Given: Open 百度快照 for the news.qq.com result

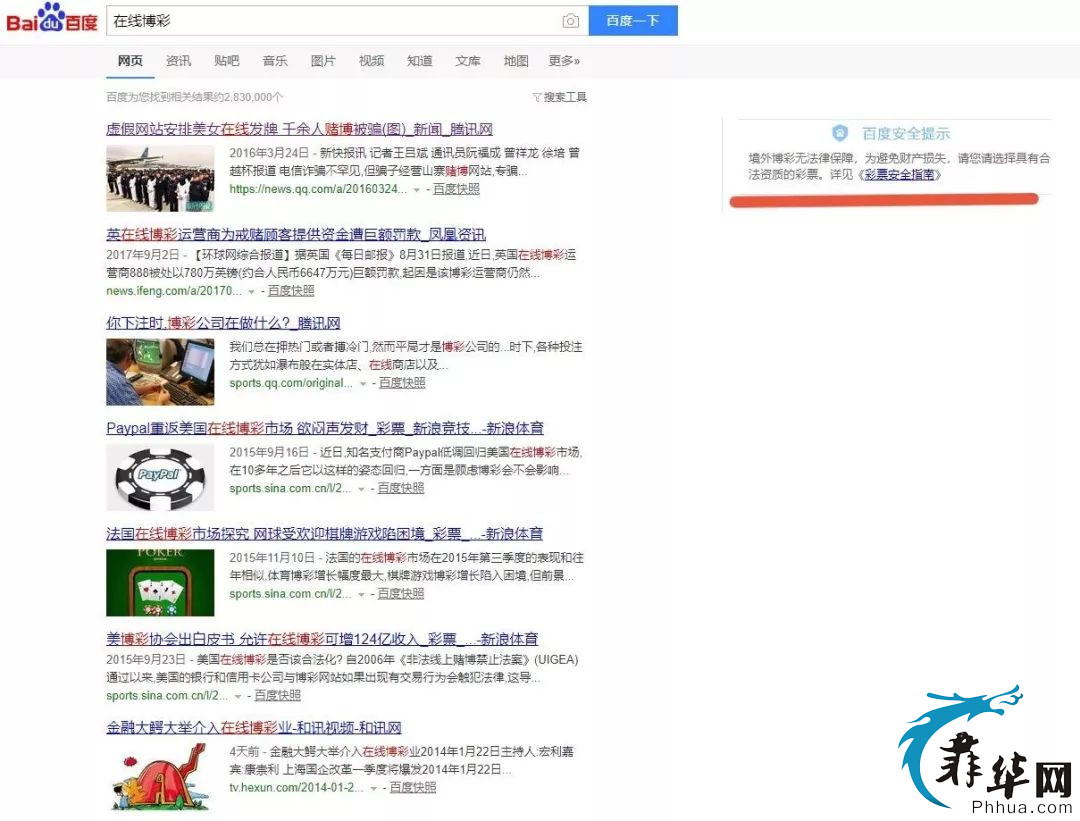Looking at the screenshot, I should (456, 189).
